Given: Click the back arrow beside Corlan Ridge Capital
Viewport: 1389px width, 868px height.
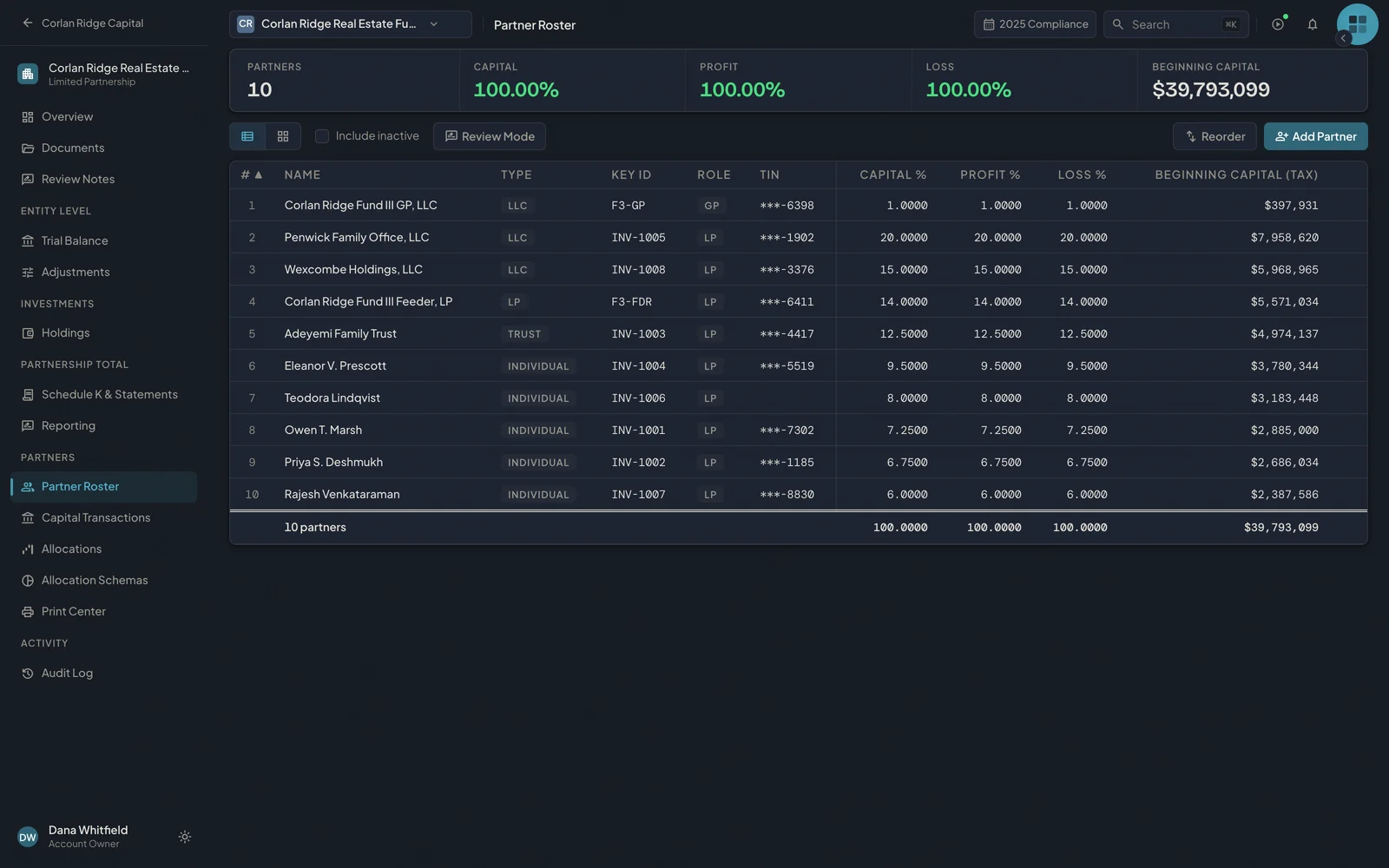Looking at the screenshot, I should [28, 23].
